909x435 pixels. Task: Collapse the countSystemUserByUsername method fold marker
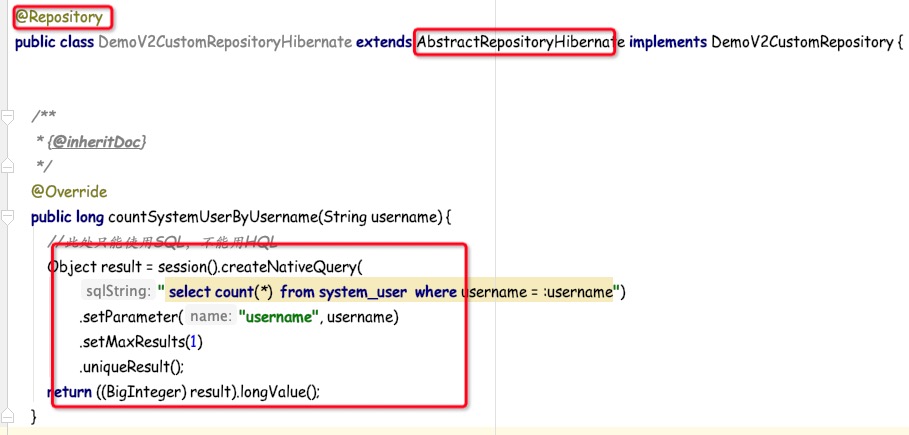8,217
